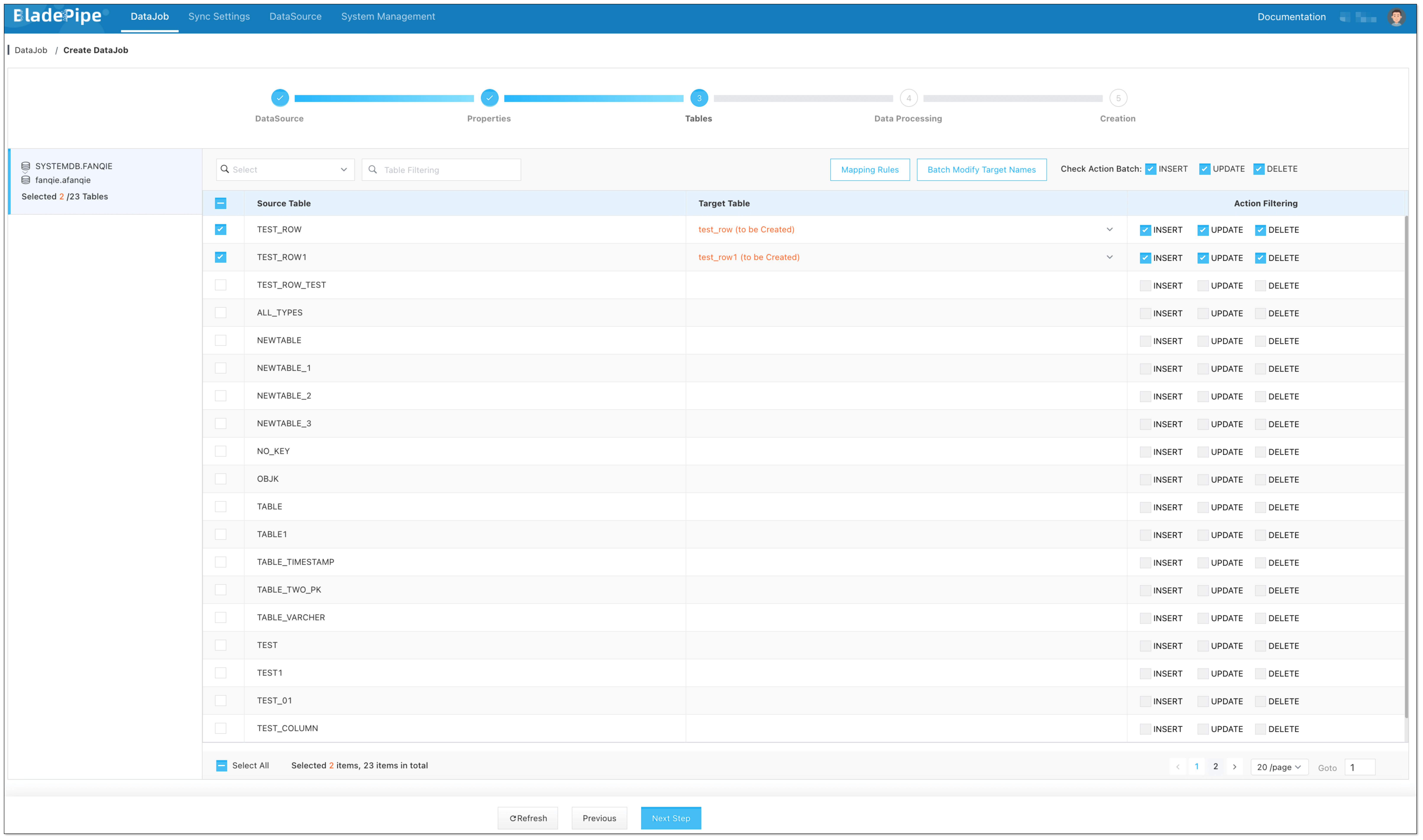1423x840 pixels.
Task: Click the TABLE_VARCHER row name
Action: (x=291, y=617)
